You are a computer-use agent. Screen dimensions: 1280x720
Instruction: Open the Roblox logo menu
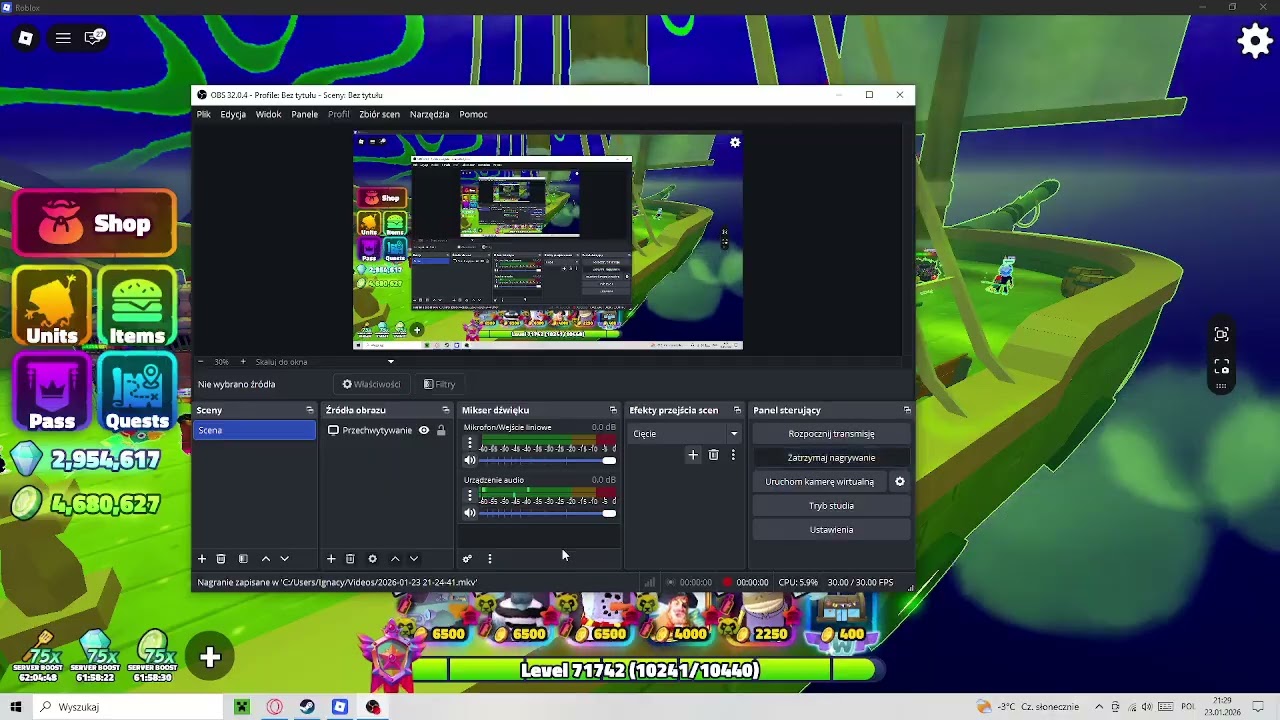pos(25,38)
